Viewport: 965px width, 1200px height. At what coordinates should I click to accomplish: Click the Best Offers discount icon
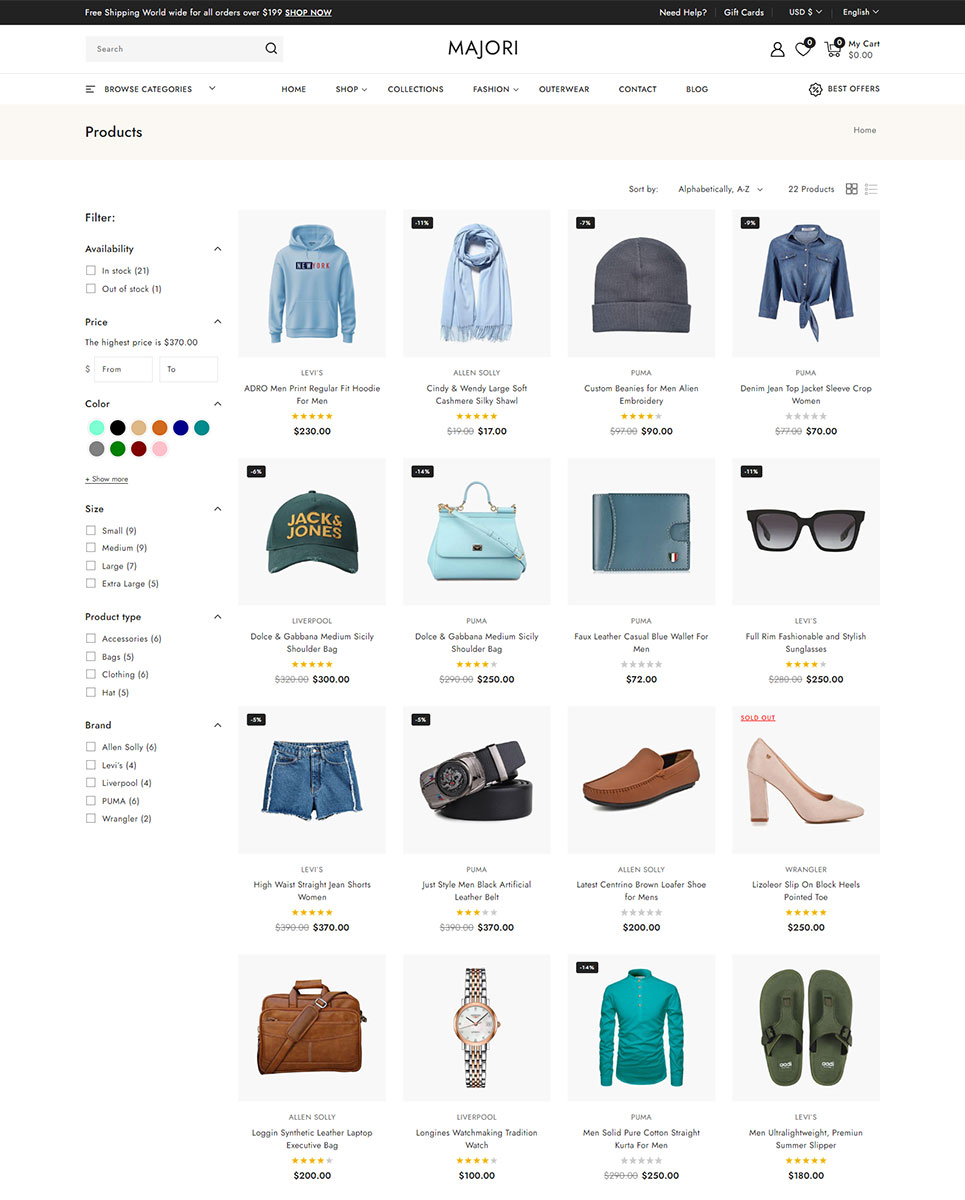[815, 89]
